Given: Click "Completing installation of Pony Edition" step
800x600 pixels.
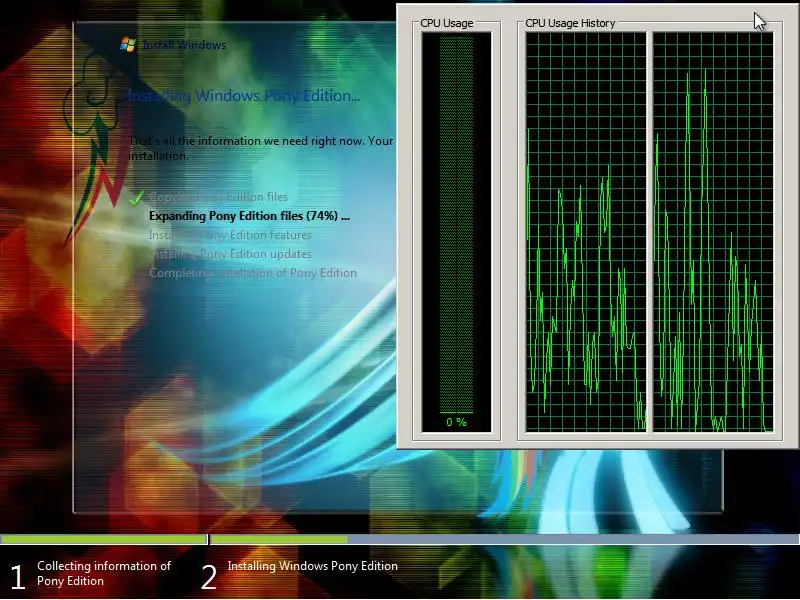Looking at the screenshot, I should click(253, 273).
